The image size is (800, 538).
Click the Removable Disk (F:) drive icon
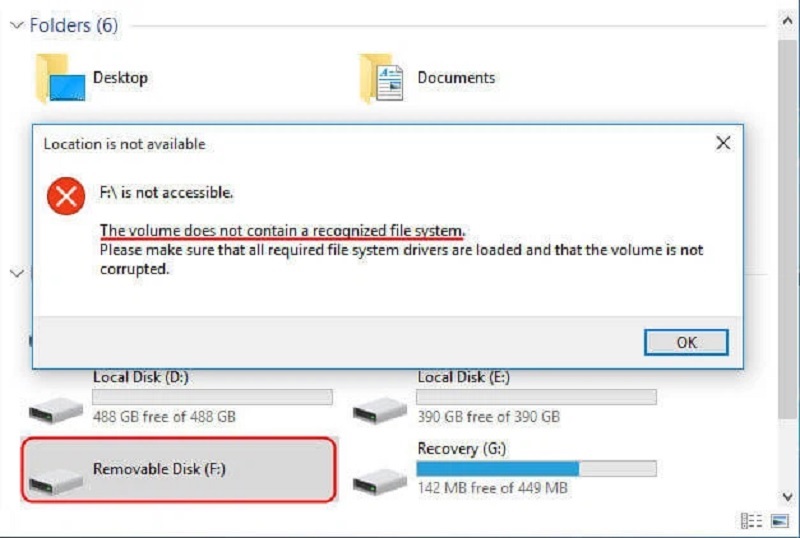pyautogui.click(x=56, y=480)
